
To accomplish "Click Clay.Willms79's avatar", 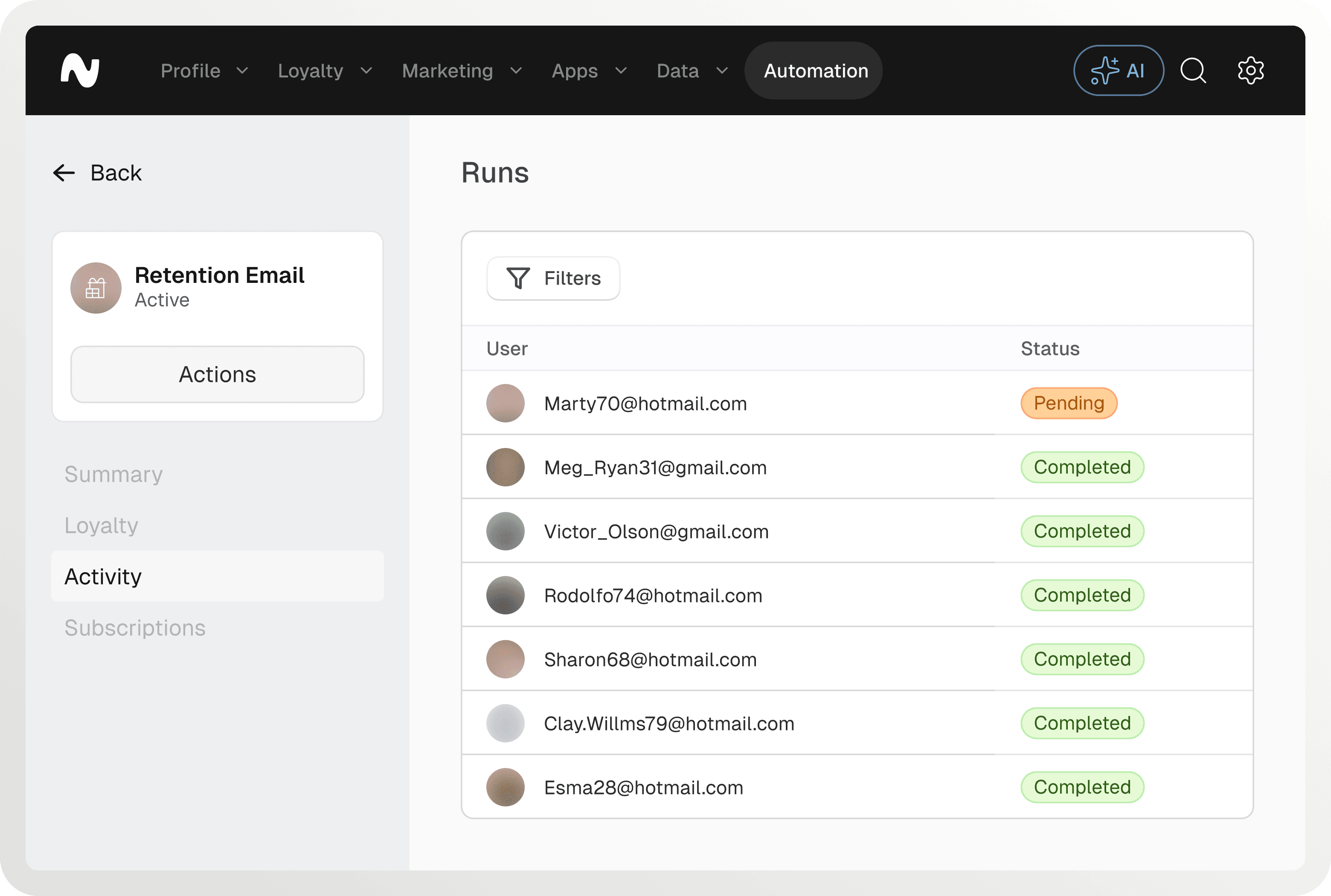I will click(505, 724).
